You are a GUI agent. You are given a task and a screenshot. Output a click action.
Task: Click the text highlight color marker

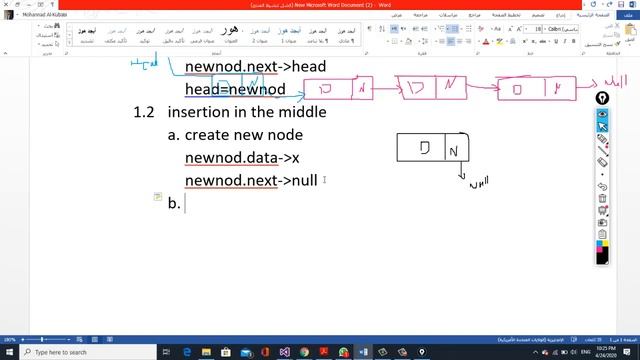point(499,42)
